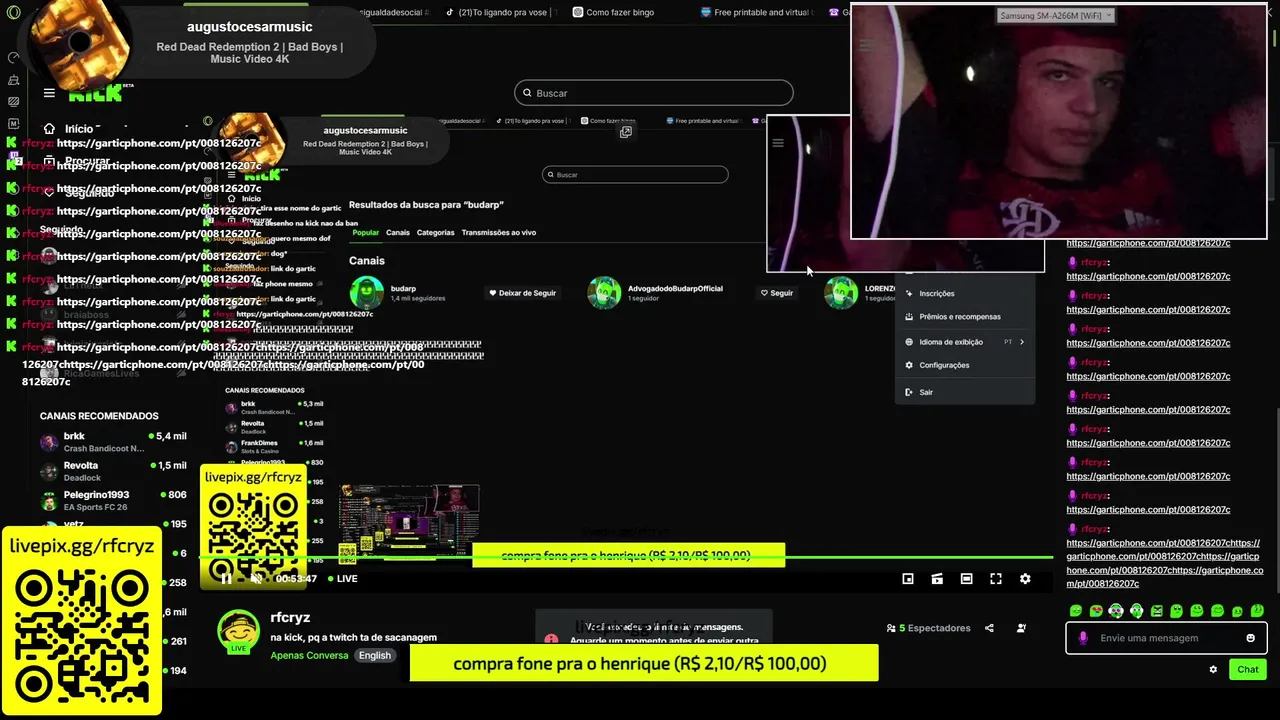Click the purple microphone badge in chat input

(x=1083, y=638)
